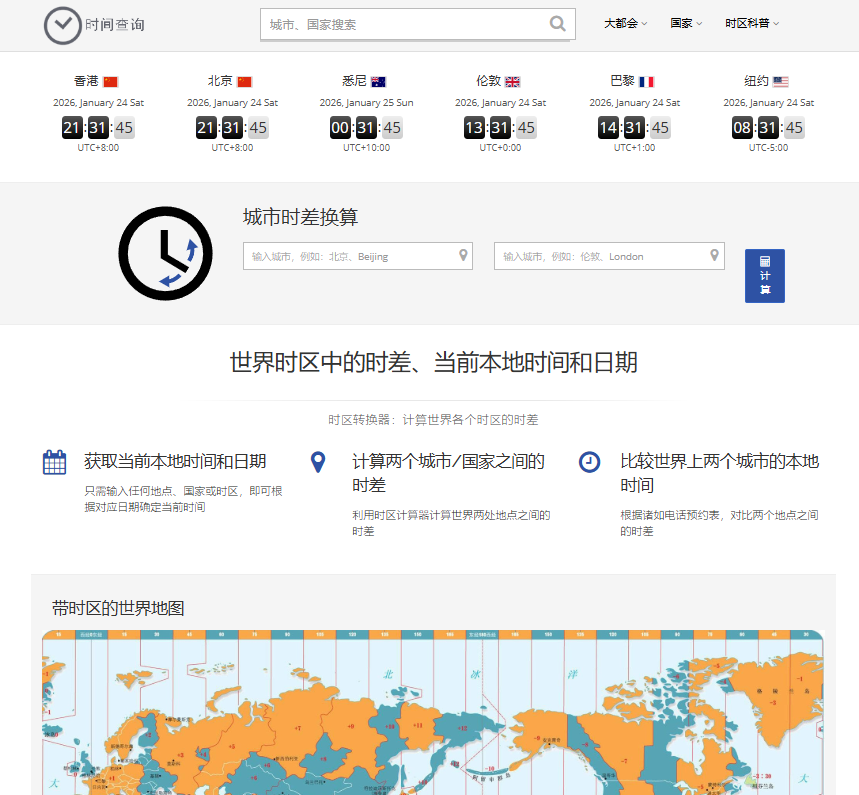859x795 pixels.
Task: Click the blue calendar icon near 获取当前本地时间和日期
Action: coord(55,462)
